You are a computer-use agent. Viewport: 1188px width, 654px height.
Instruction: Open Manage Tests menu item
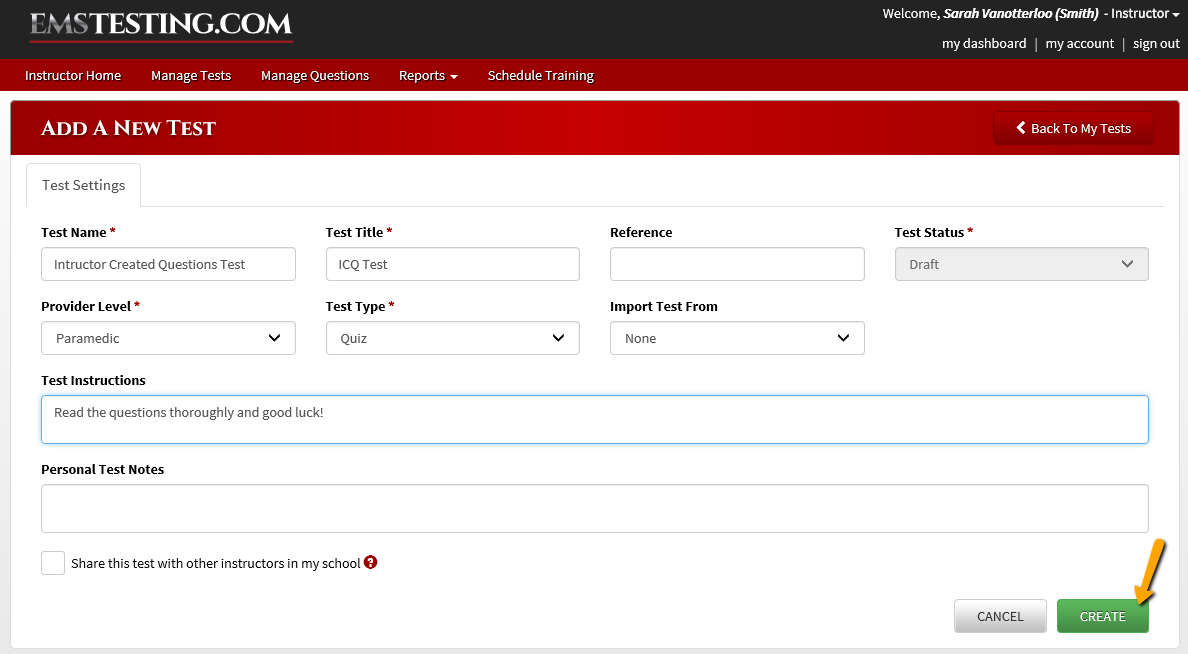191,76
